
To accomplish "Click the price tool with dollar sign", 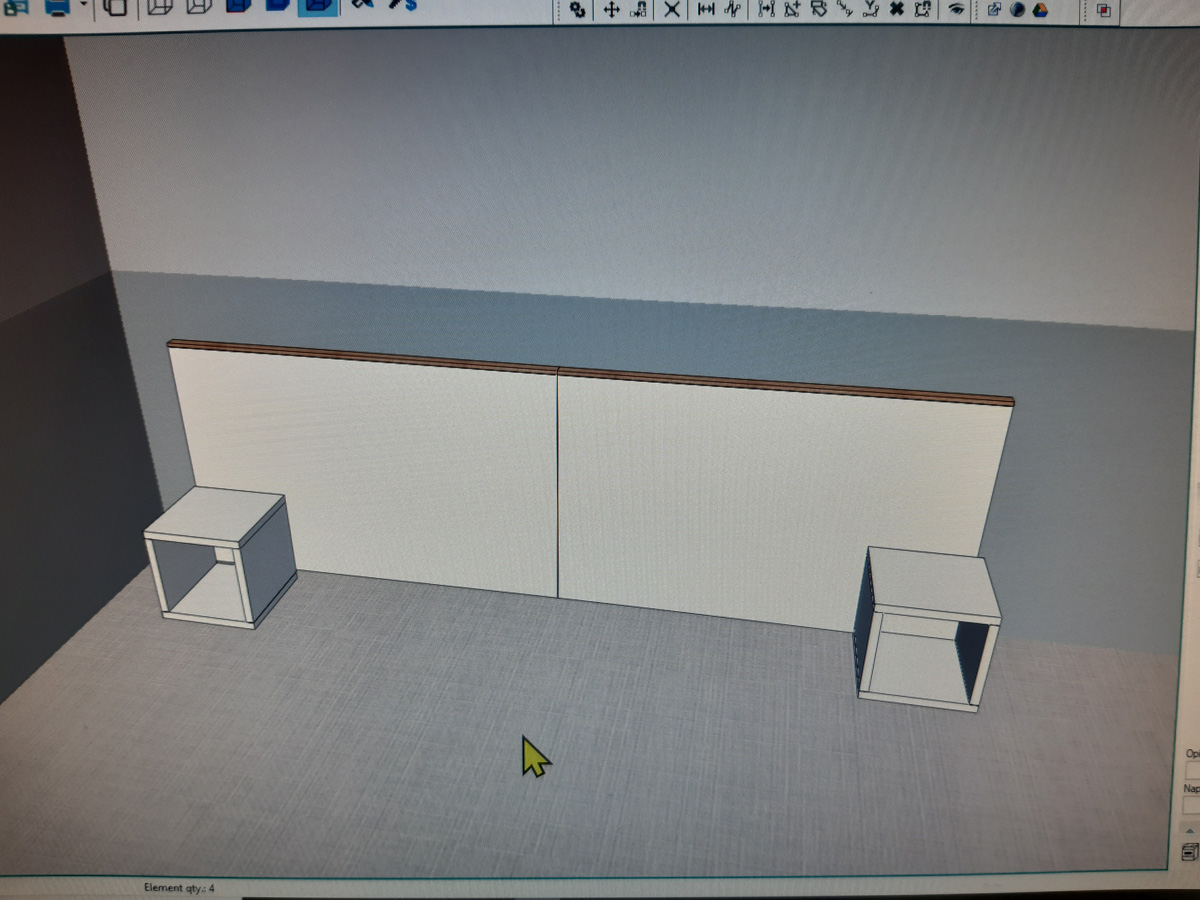I will (x=402, y=4).
